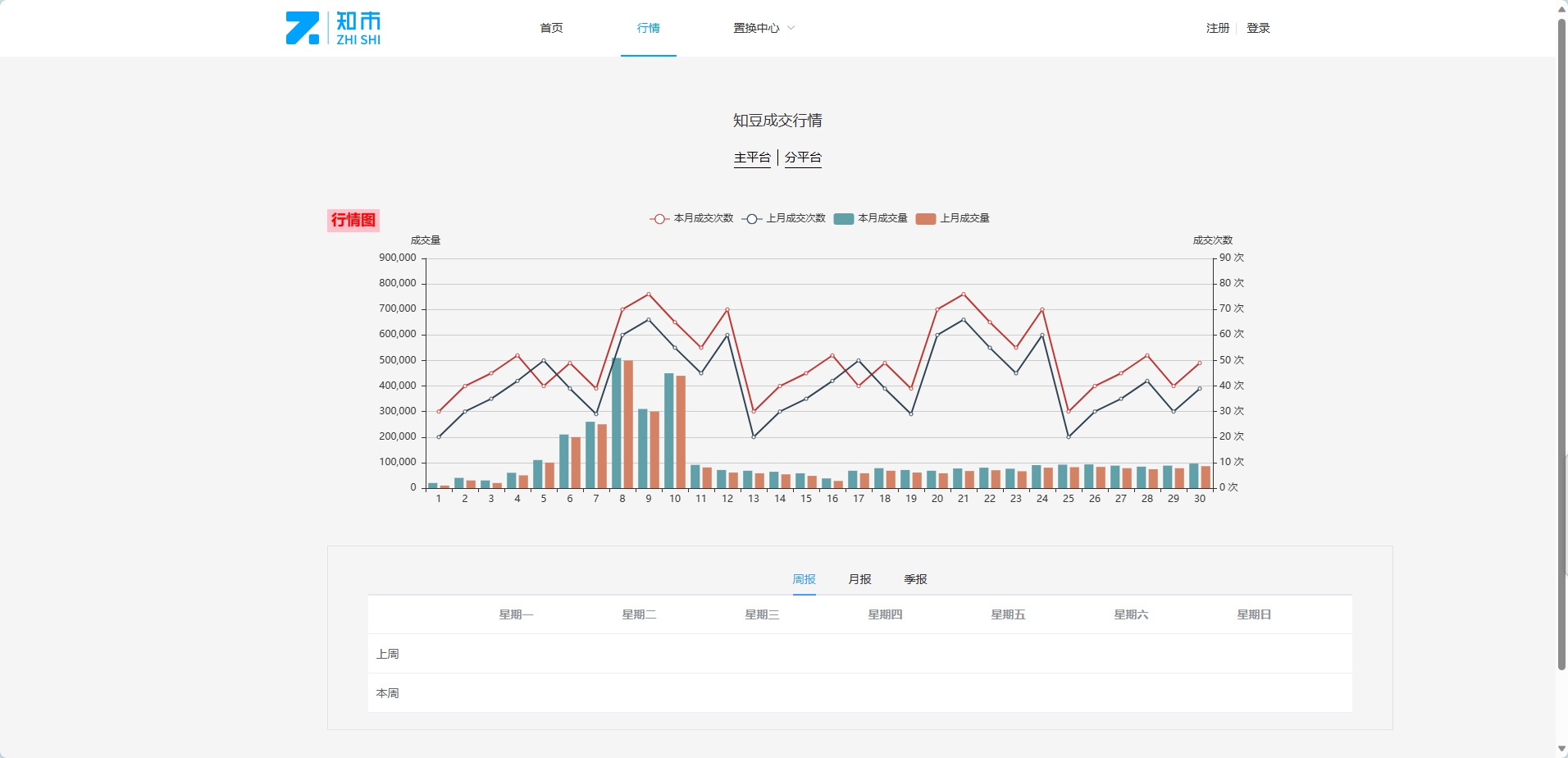Click the 星期五 column header
Viewport: 1568px width, 758px height.
tap(1008, 614)
